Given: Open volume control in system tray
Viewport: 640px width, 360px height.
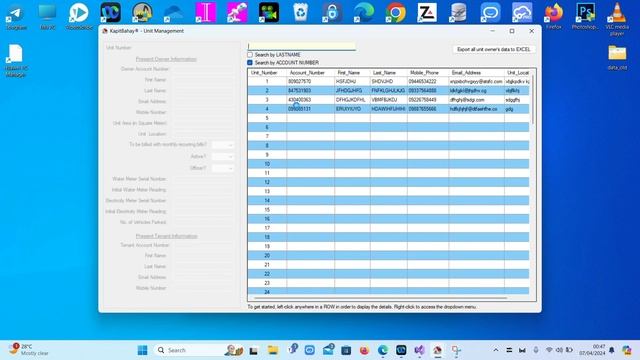Looking at the screenshot, I should pos(559,350).
